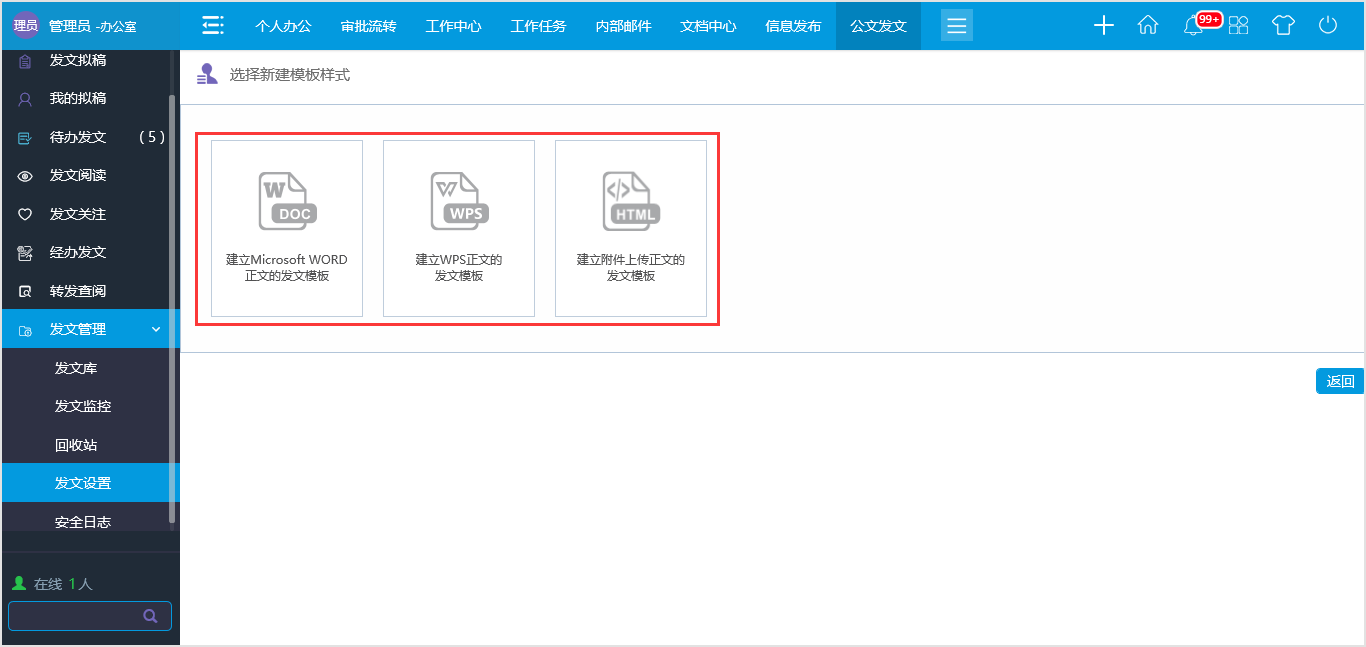Click the sidebar list toggle icon
The height and width of the screenshot is (647, 1366).
tap(212, 24)
